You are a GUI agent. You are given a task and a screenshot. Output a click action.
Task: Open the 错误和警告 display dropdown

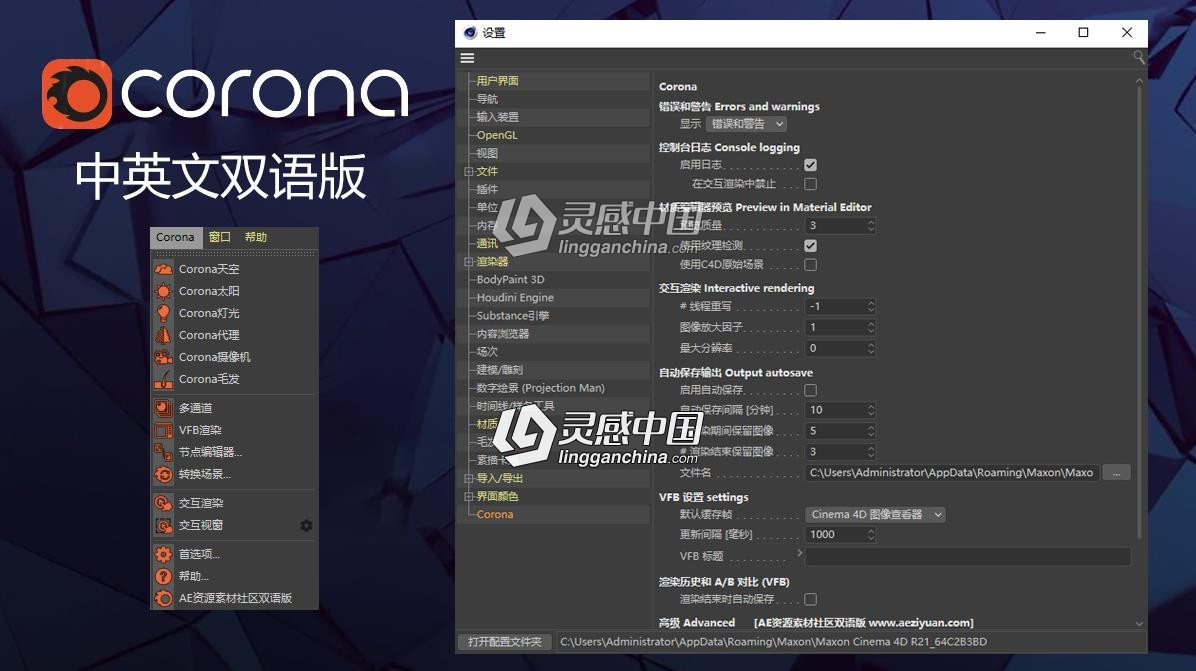(746, 124)
